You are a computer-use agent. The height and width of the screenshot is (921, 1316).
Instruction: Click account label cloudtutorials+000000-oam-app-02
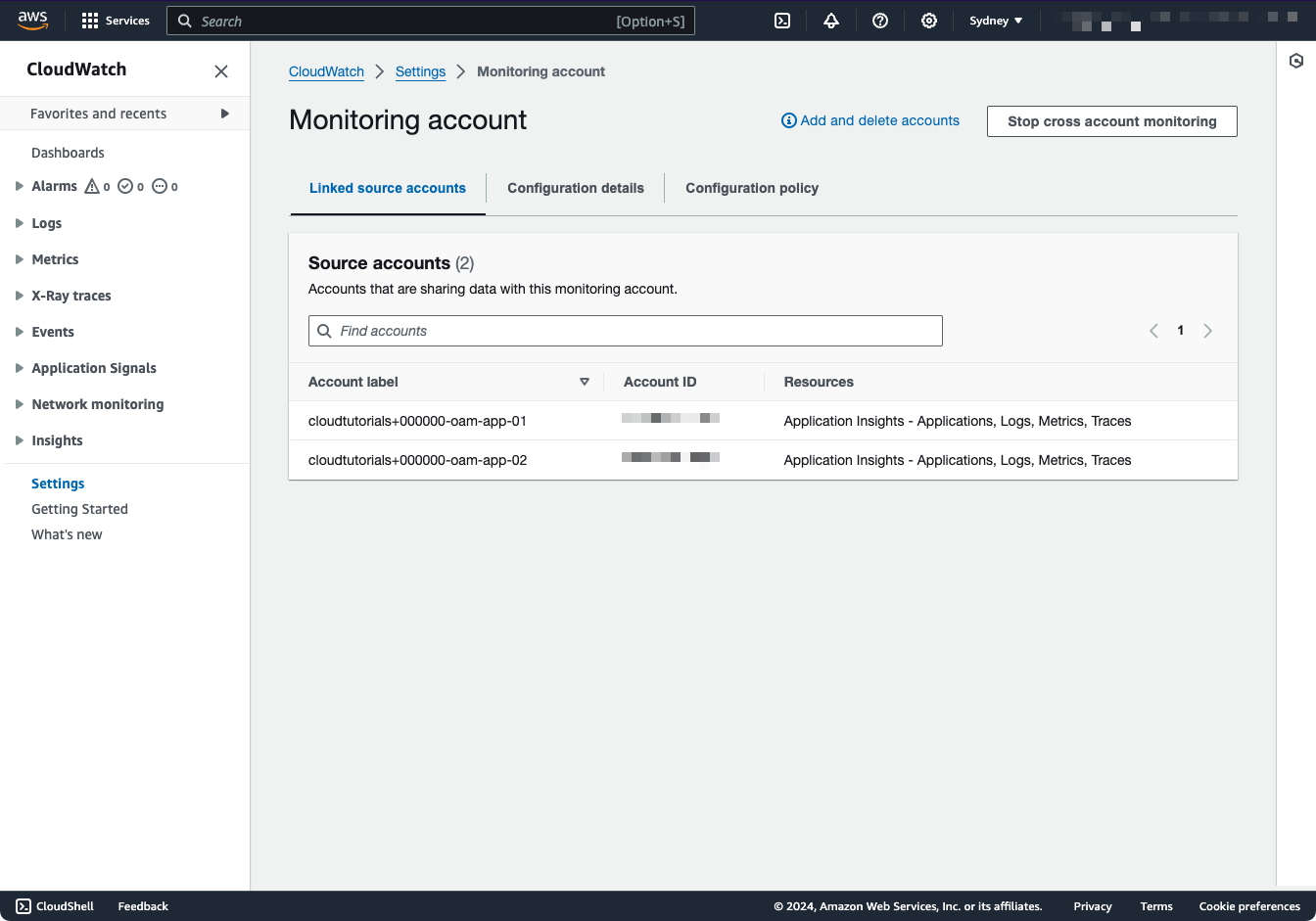pyautogui.click(x=417, y=460)
